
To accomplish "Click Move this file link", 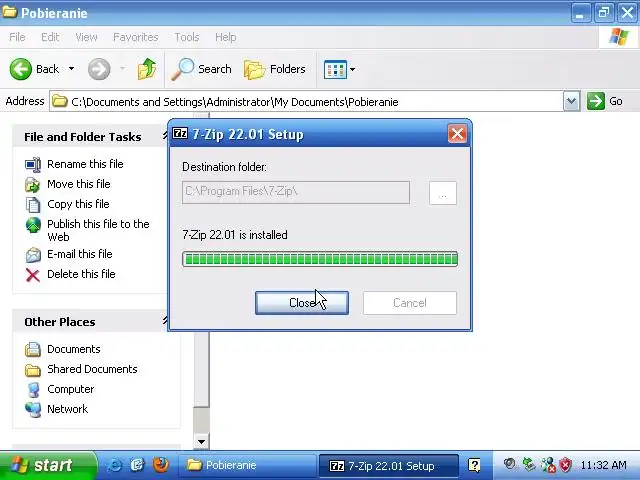I will [79, 184].
